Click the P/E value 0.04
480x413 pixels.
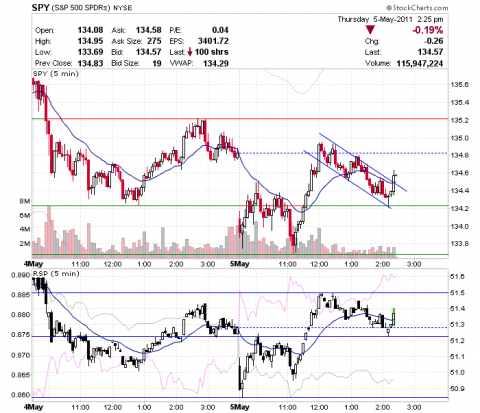[220, 30]
